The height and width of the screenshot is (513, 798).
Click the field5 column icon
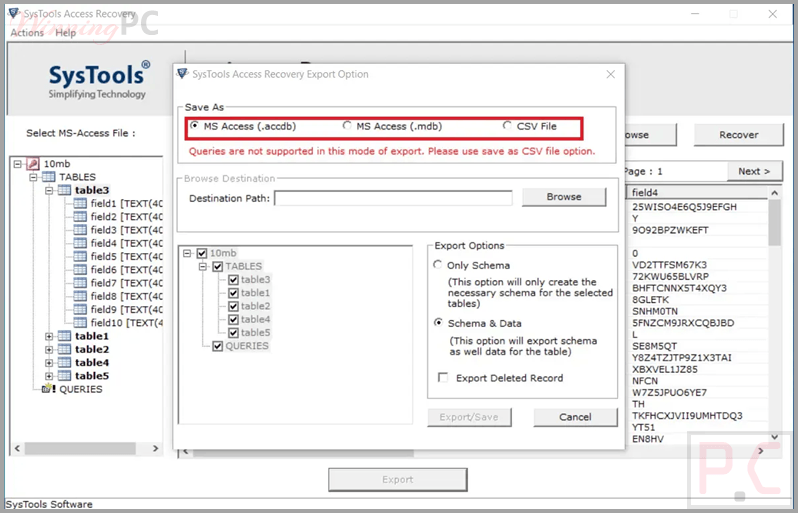(80, 256)
